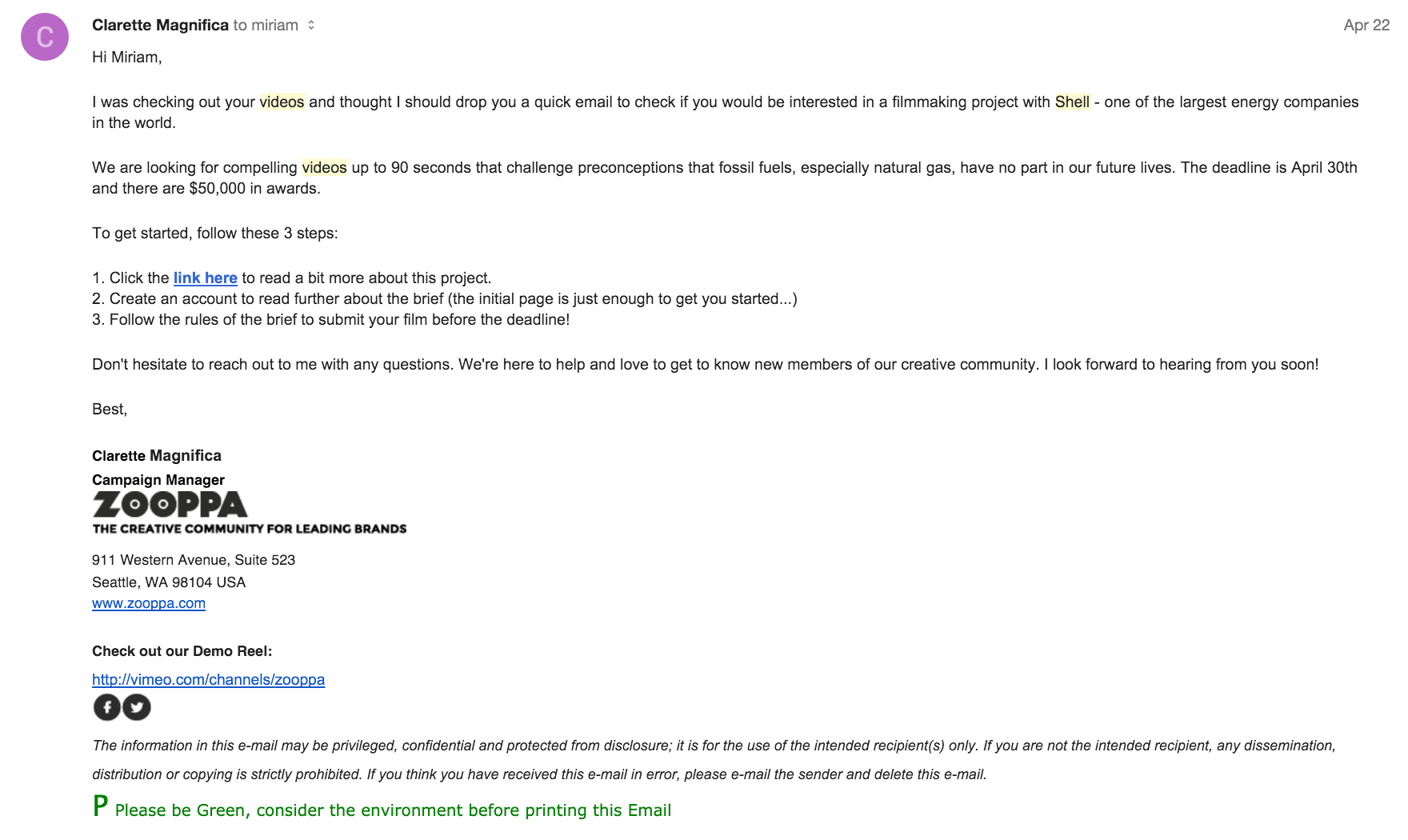This screenshot has width=1408, height=840.
Task: Open the "link here" project link
Action: pos(206,278)
